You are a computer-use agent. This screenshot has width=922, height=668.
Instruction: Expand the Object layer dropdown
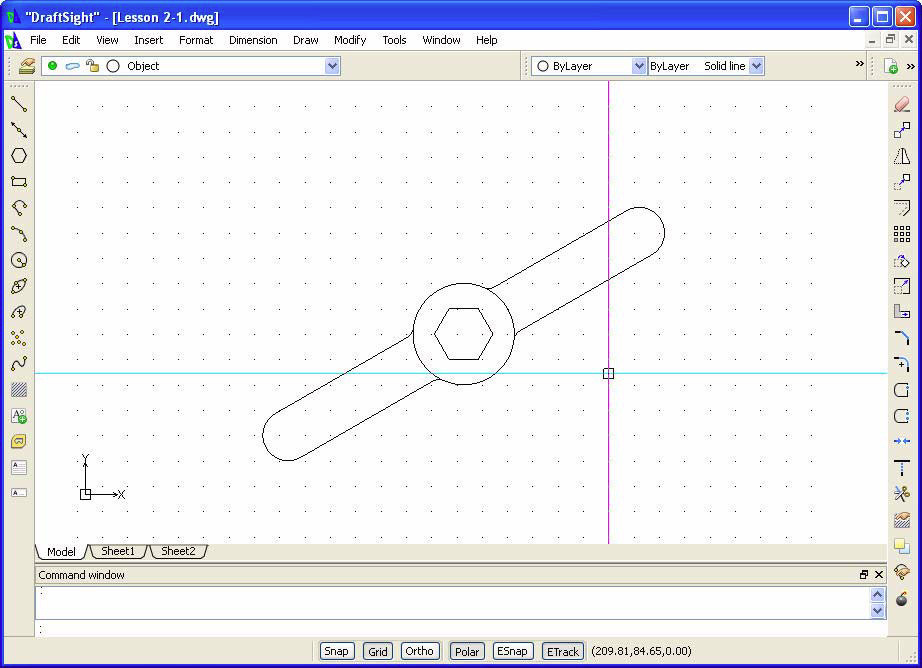[332, 66]
